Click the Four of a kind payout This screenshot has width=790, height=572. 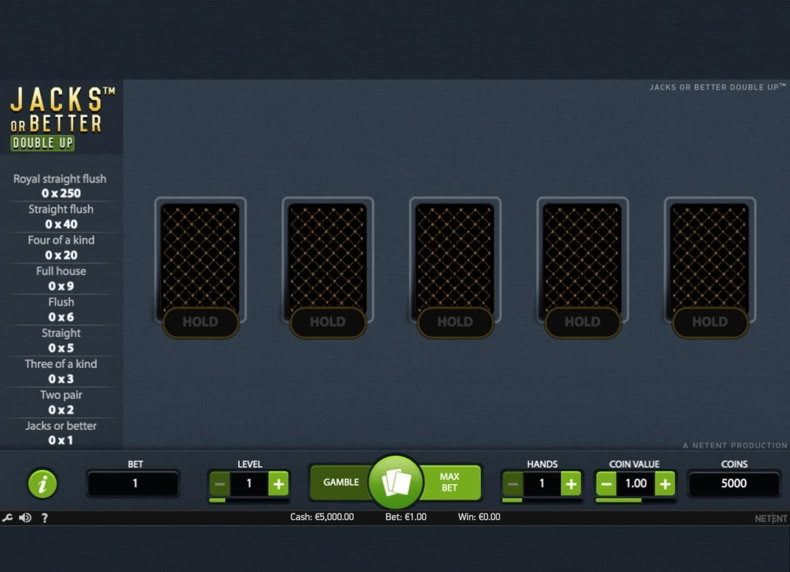pos(60,247)
